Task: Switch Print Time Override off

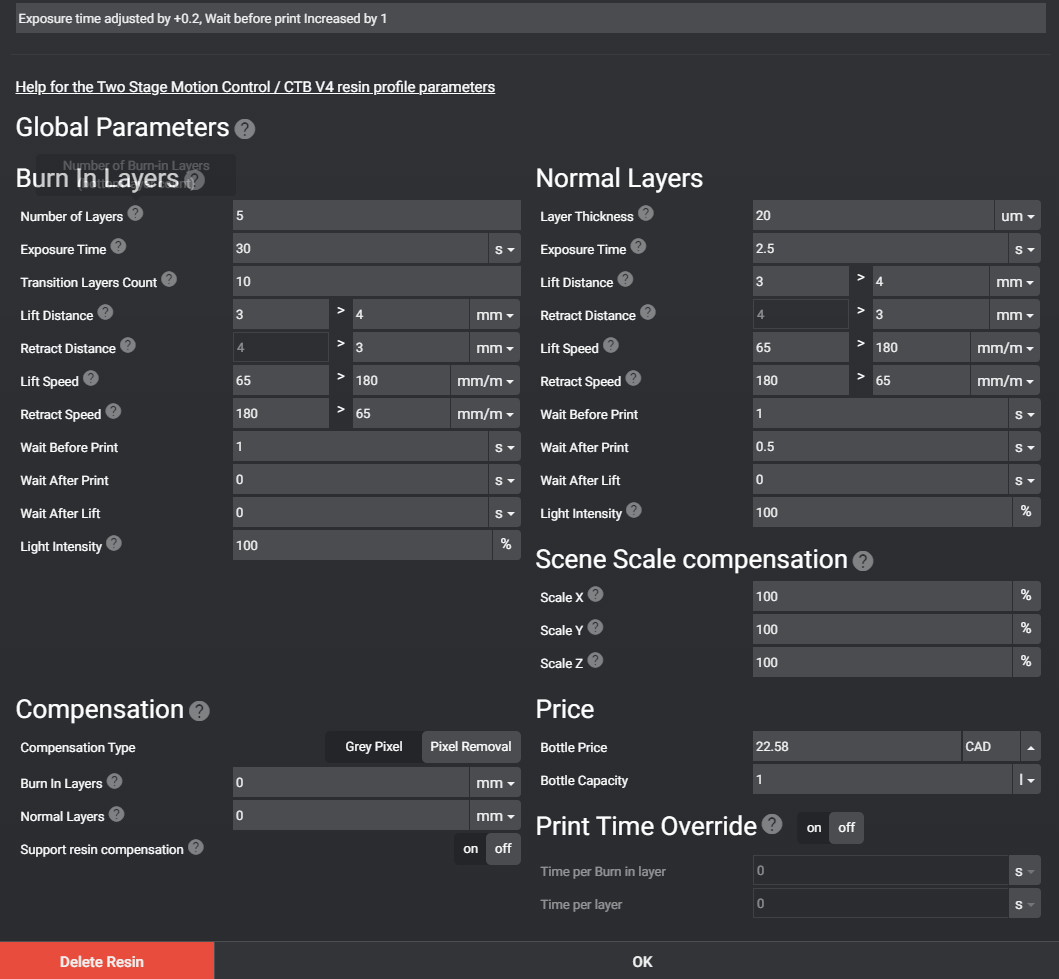Action: point(846,828)
